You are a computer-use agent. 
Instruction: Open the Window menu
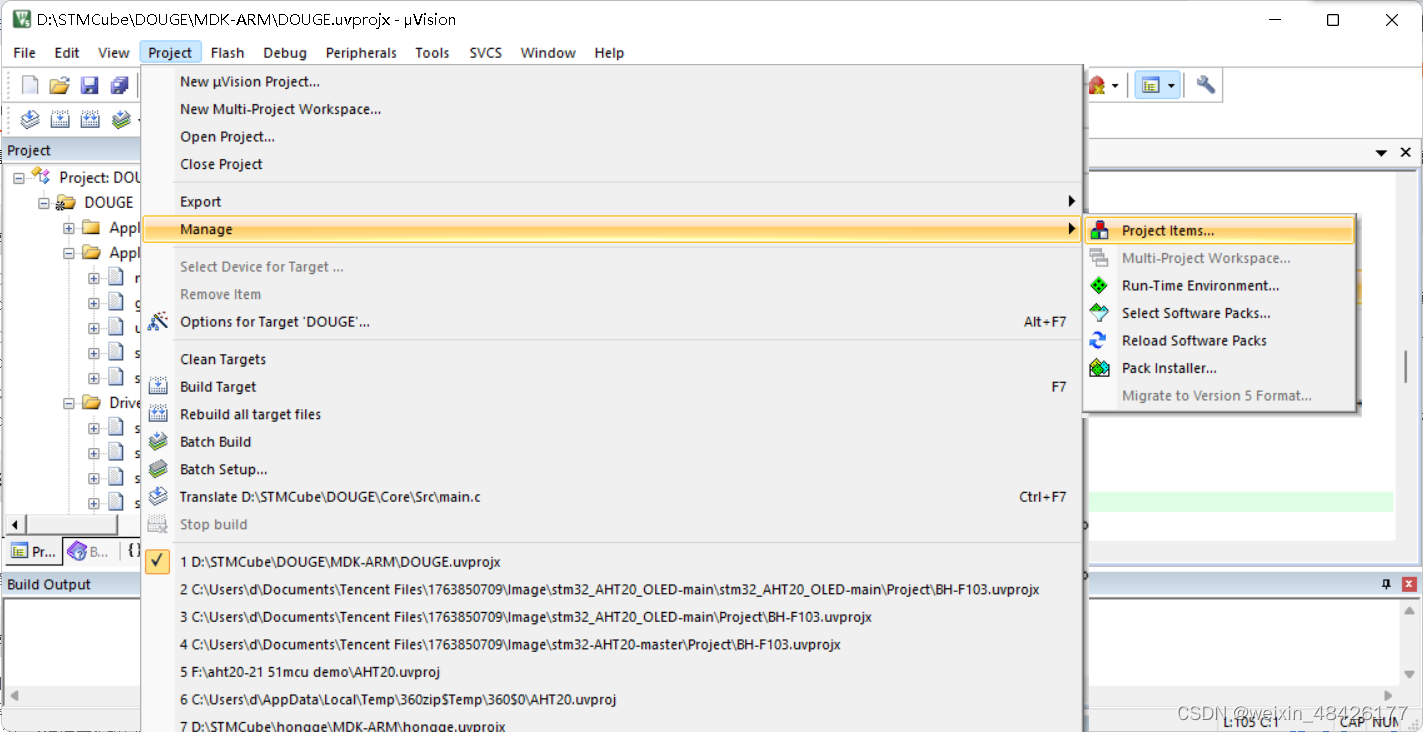tap(548, 53)
